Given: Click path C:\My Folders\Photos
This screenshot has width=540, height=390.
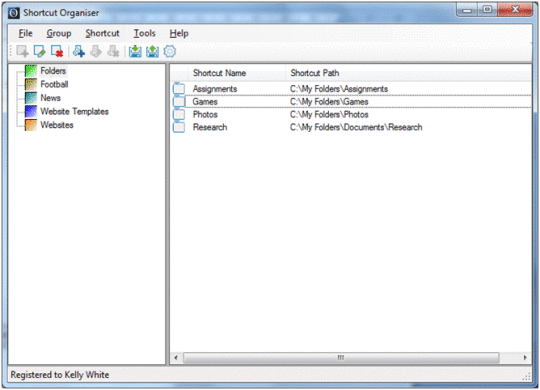Looking at the screenshot, I should point(329,114).
